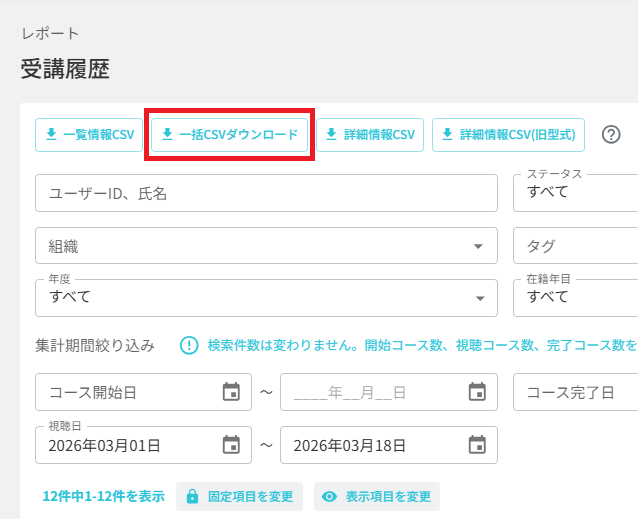Download the 詳細情報CSV file
The width and height of the screenshot is (638, 519).
click(x=370, y=135)
